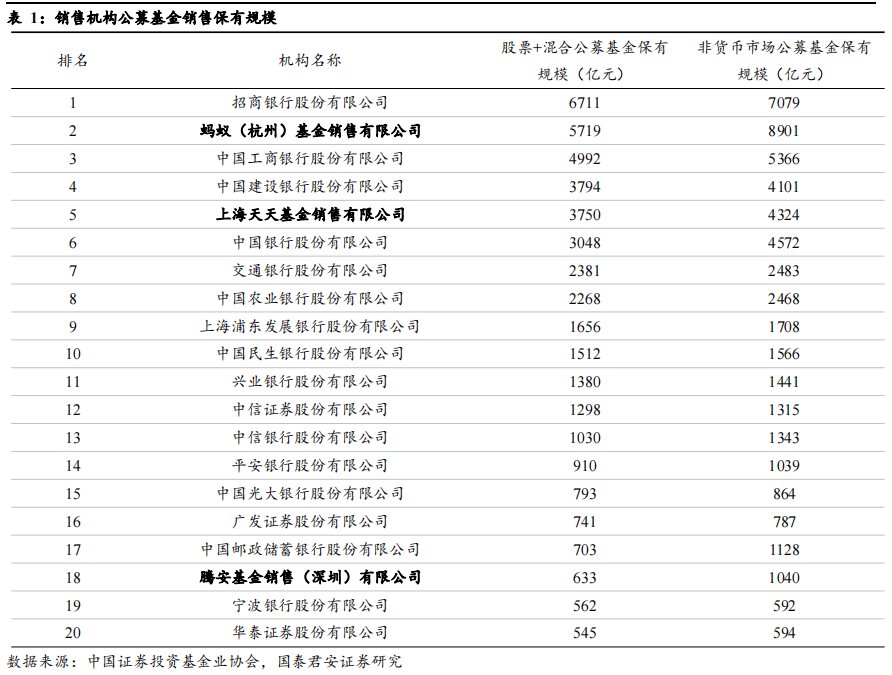The image size is (892, 675).
Task: Select 华泰证券股份有限公司 cell
Action: (310, 632)
